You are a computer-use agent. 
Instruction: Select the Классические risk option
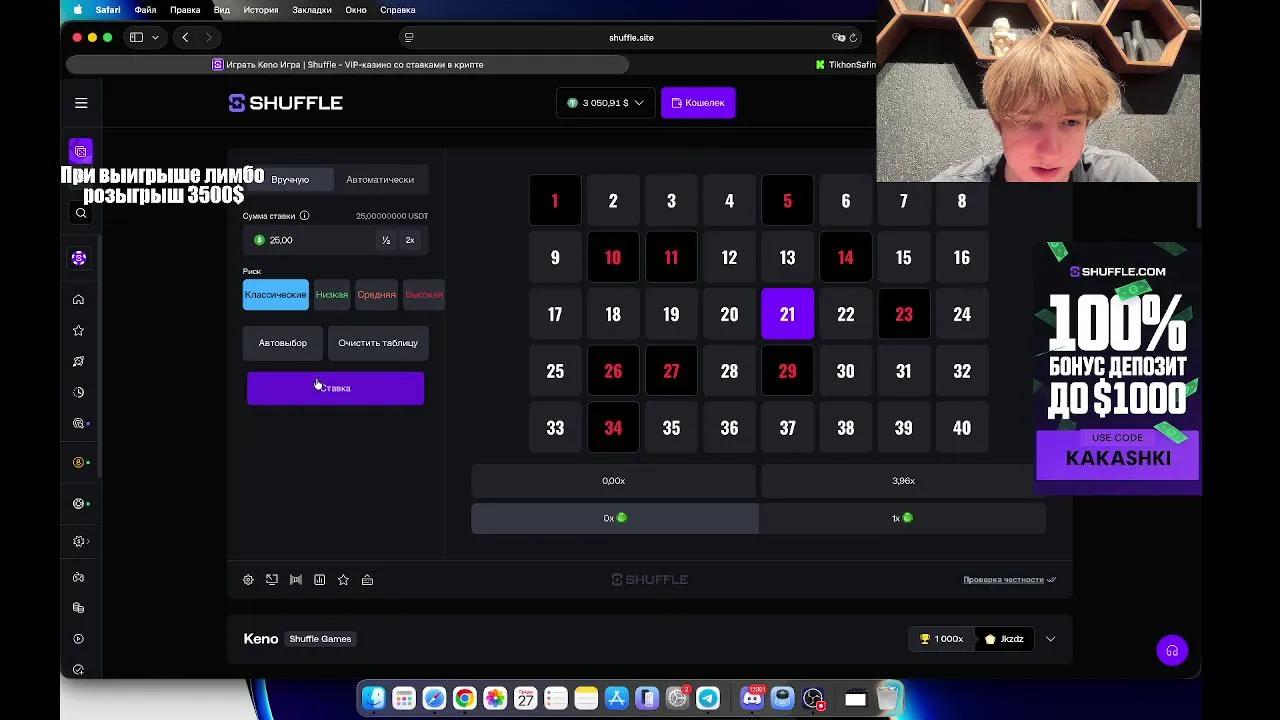click(x=276, y=295)
